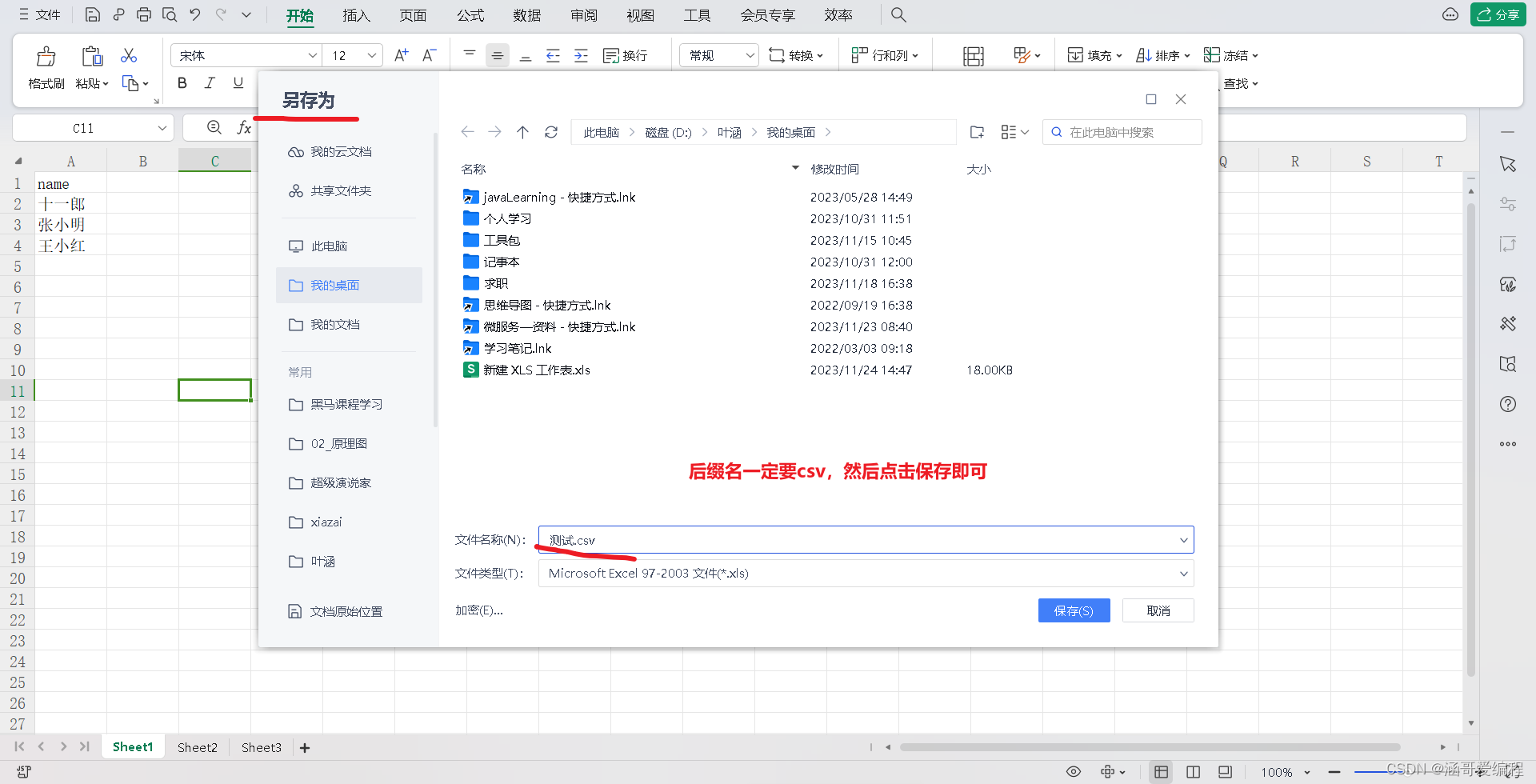
Task: Open the 插入 (Insert) ribbon tab
Action: 356,15
